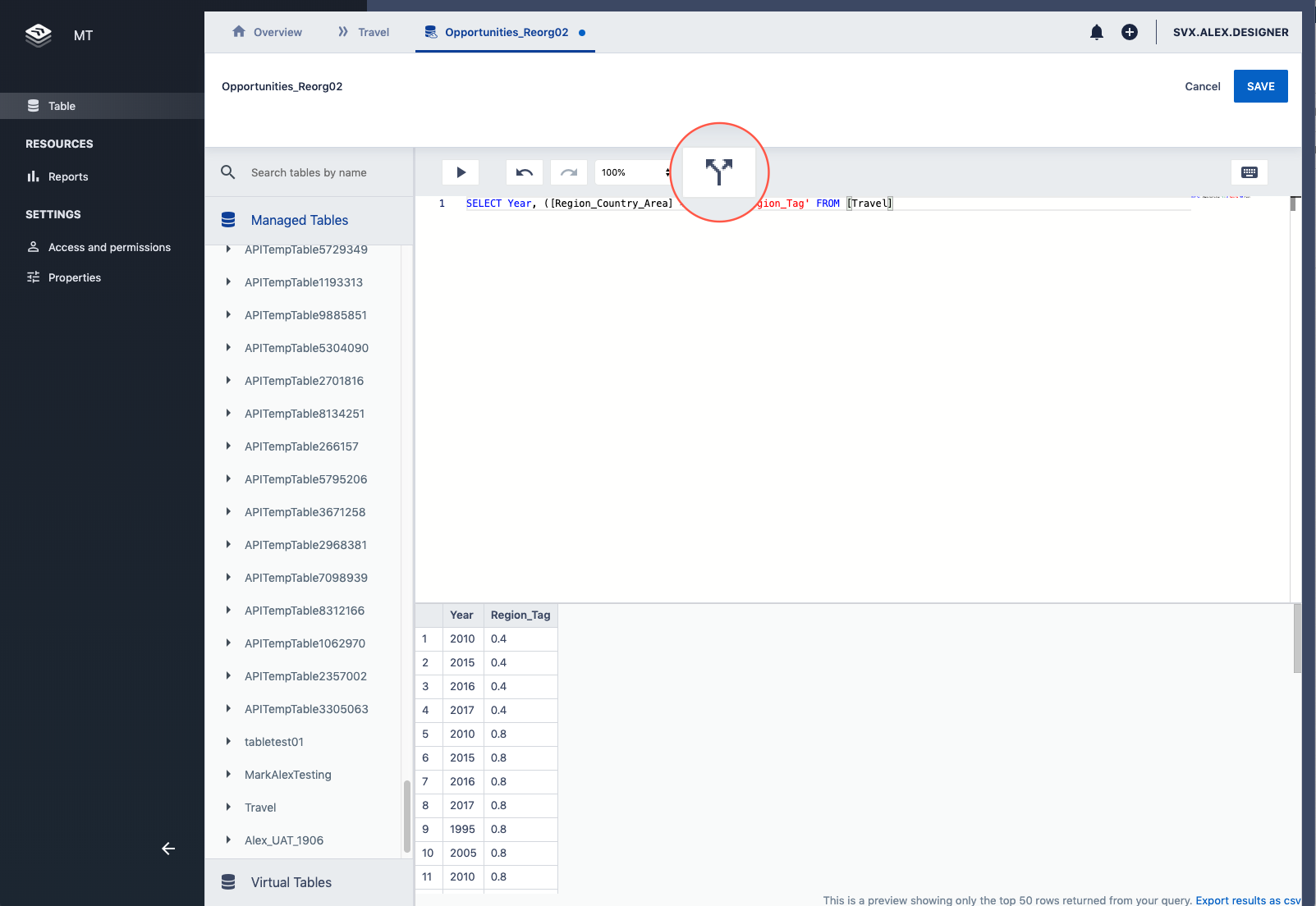Click the plus circle add icon
This screenshot has height=906, width=1316.
coord(1130,32)
